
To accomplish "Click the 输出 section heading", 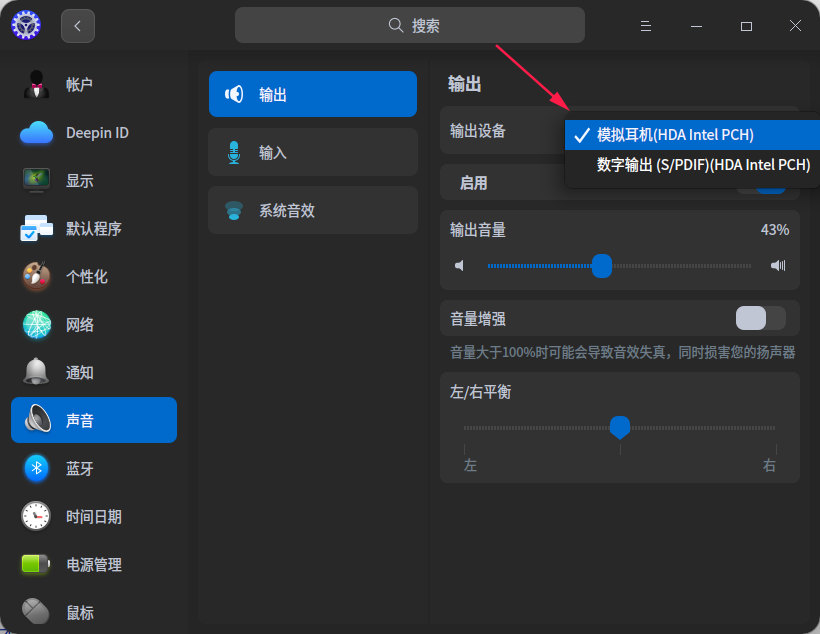I will coord(464,84).
